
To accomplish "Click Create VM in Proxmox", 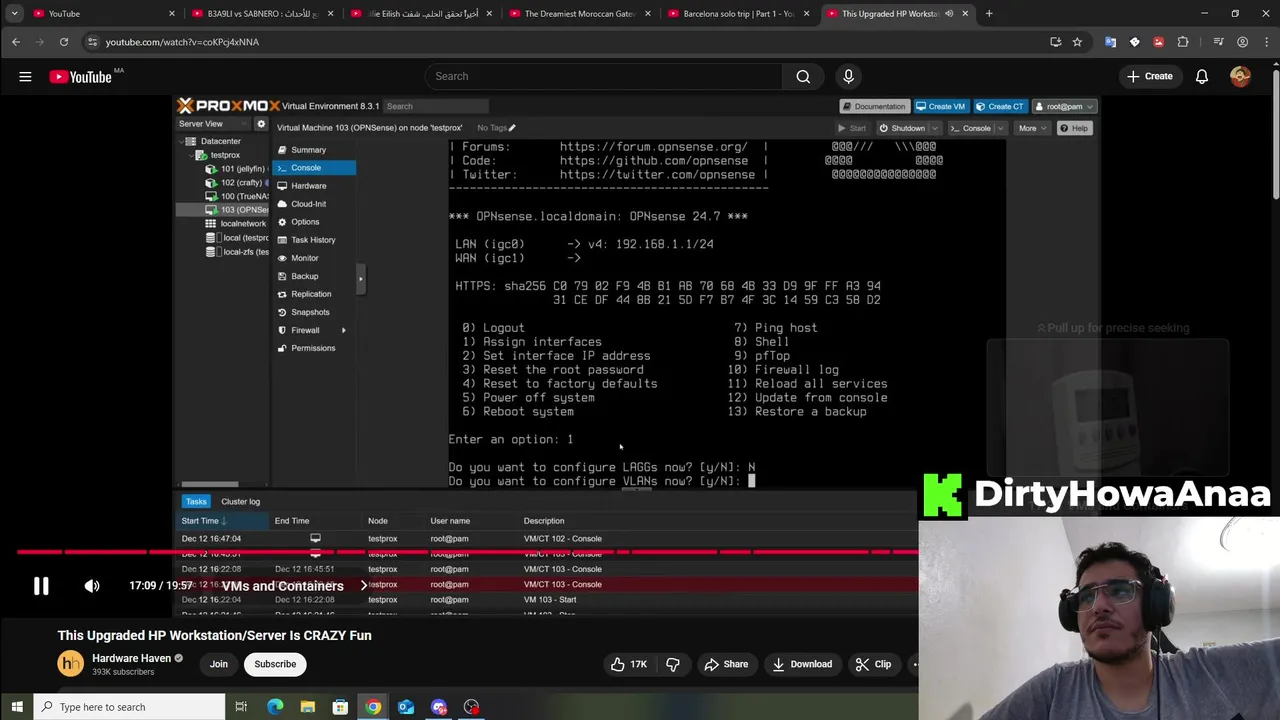I will click(941, 106).
